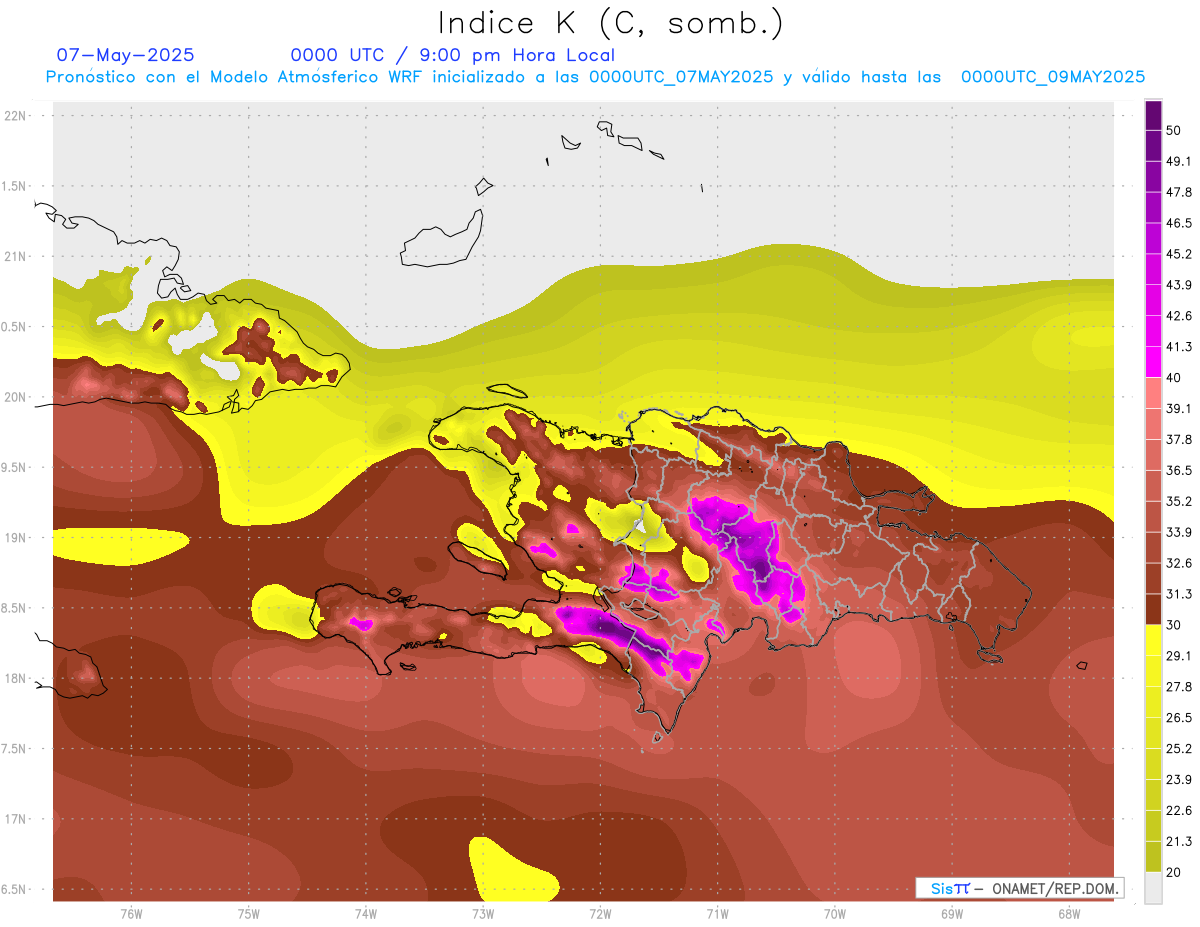Image resolution: width=1200 pixels, height=927 pixels.
Task: Click the "75W" longitude axis label
Action: [x=249, y=914]
